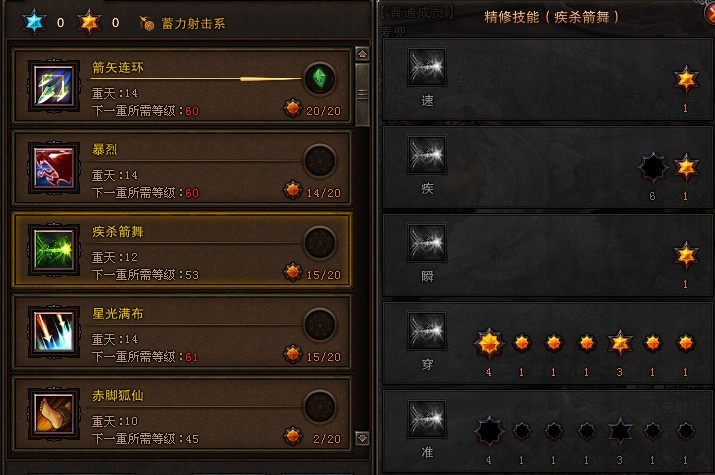
Task: Click the blue star point counter icon
Action: [x=34, y=22]
